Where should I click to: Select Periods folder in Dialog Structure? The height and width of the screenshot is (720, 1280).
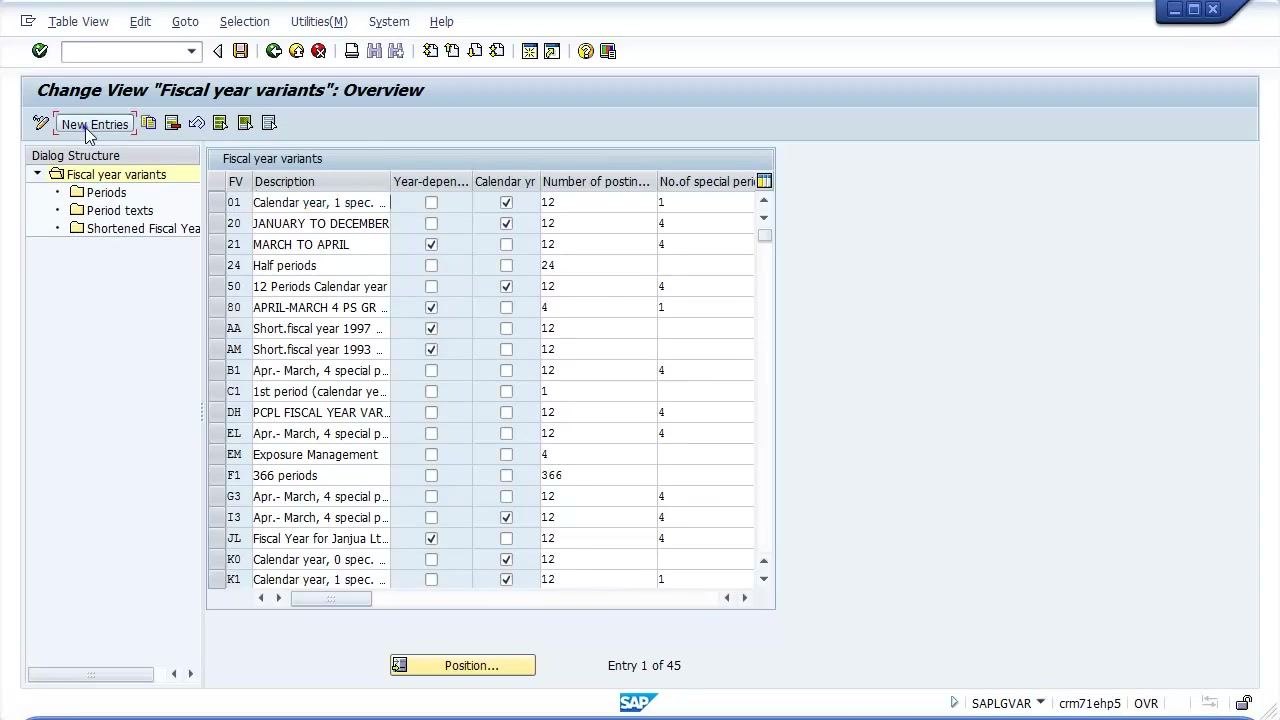pos(106,192)
